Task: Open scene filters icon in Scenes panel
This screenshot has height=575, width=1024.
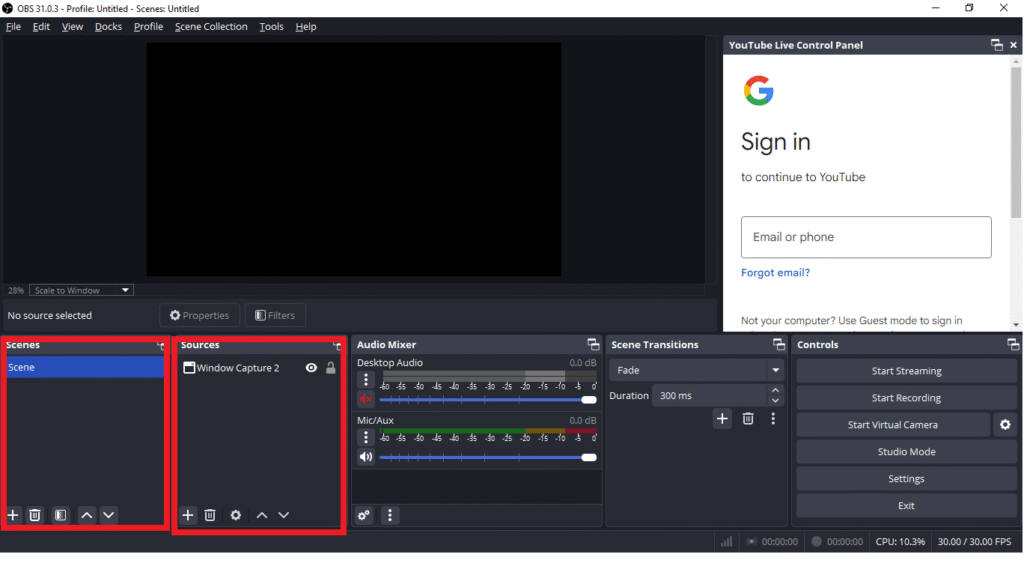Action: pos(61,515)
